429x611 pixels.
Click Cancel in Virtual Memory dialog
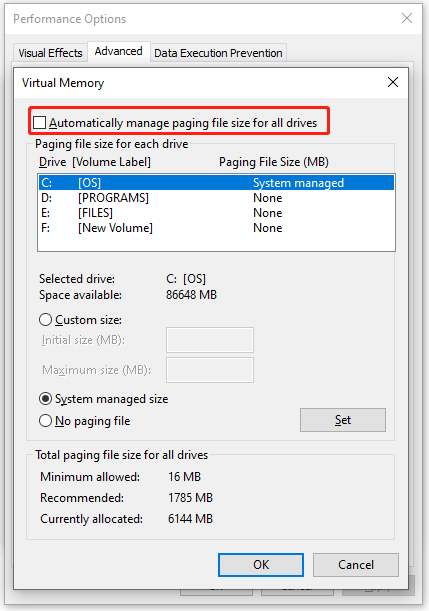click(x=356, y=565)
